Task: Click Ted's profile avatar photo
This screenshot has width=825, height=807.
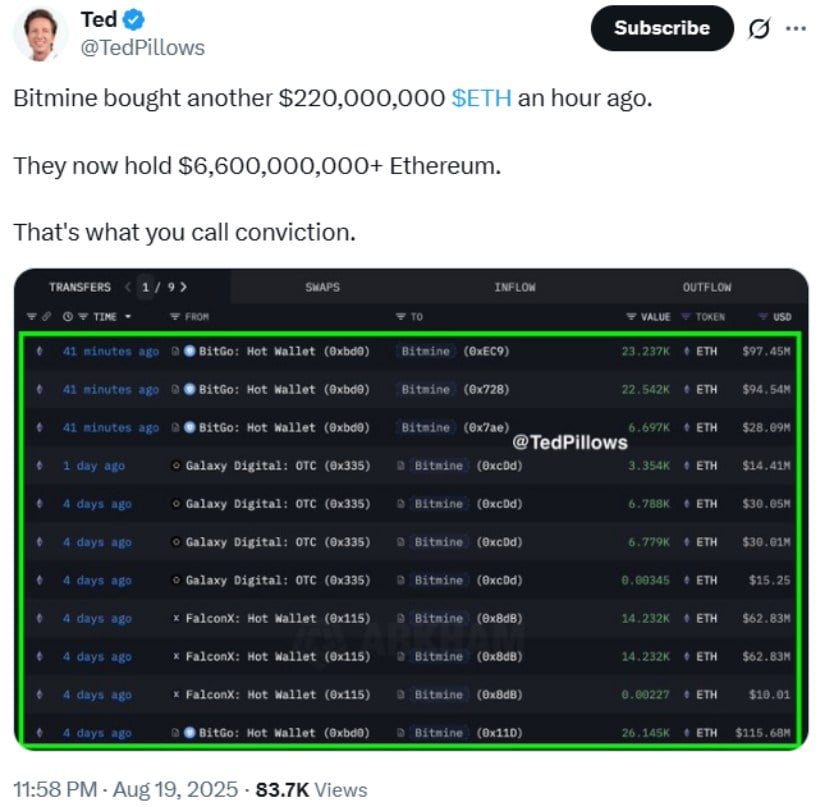Action: [40, 34]
